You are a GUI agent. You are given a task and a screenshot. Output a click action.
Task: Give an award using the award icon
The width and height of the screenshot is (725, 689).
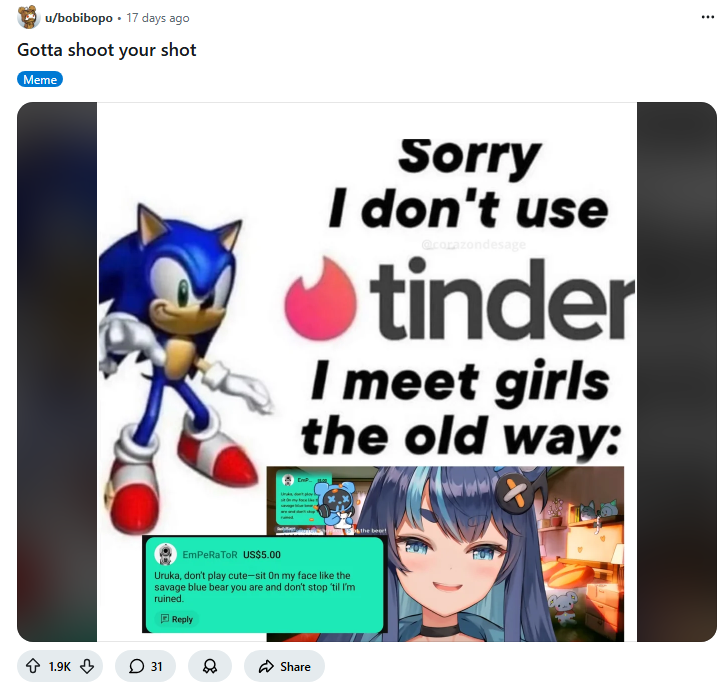(x=209, y=666)
